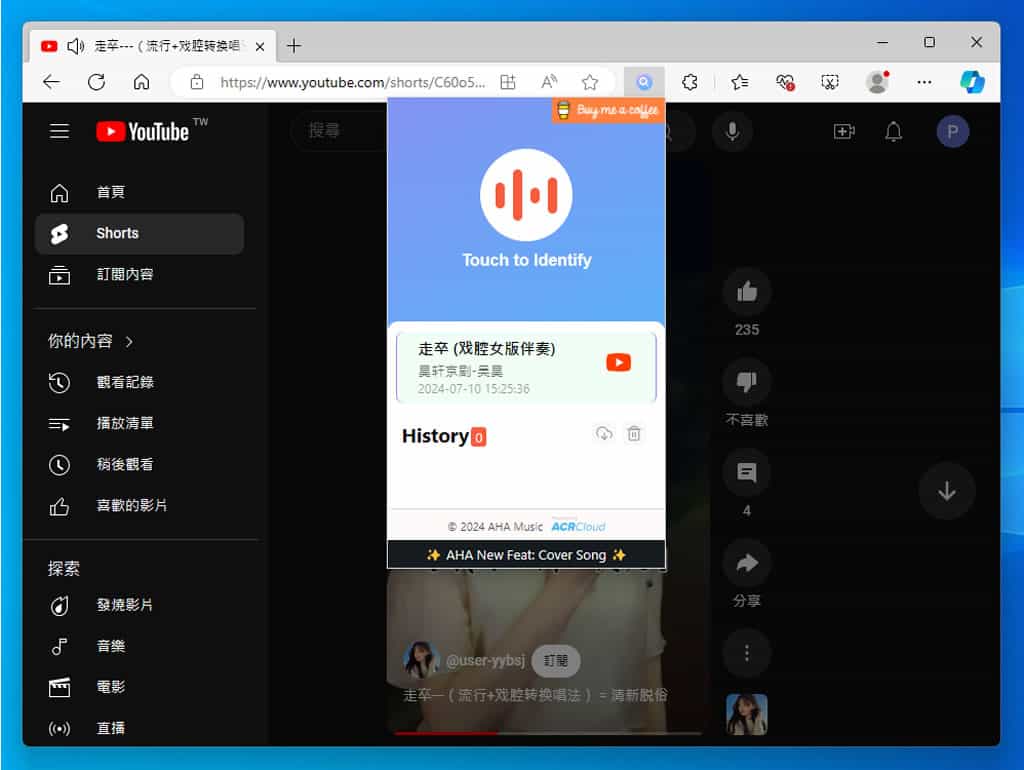Open 直播 live in the sidebar

pos(140,728)
